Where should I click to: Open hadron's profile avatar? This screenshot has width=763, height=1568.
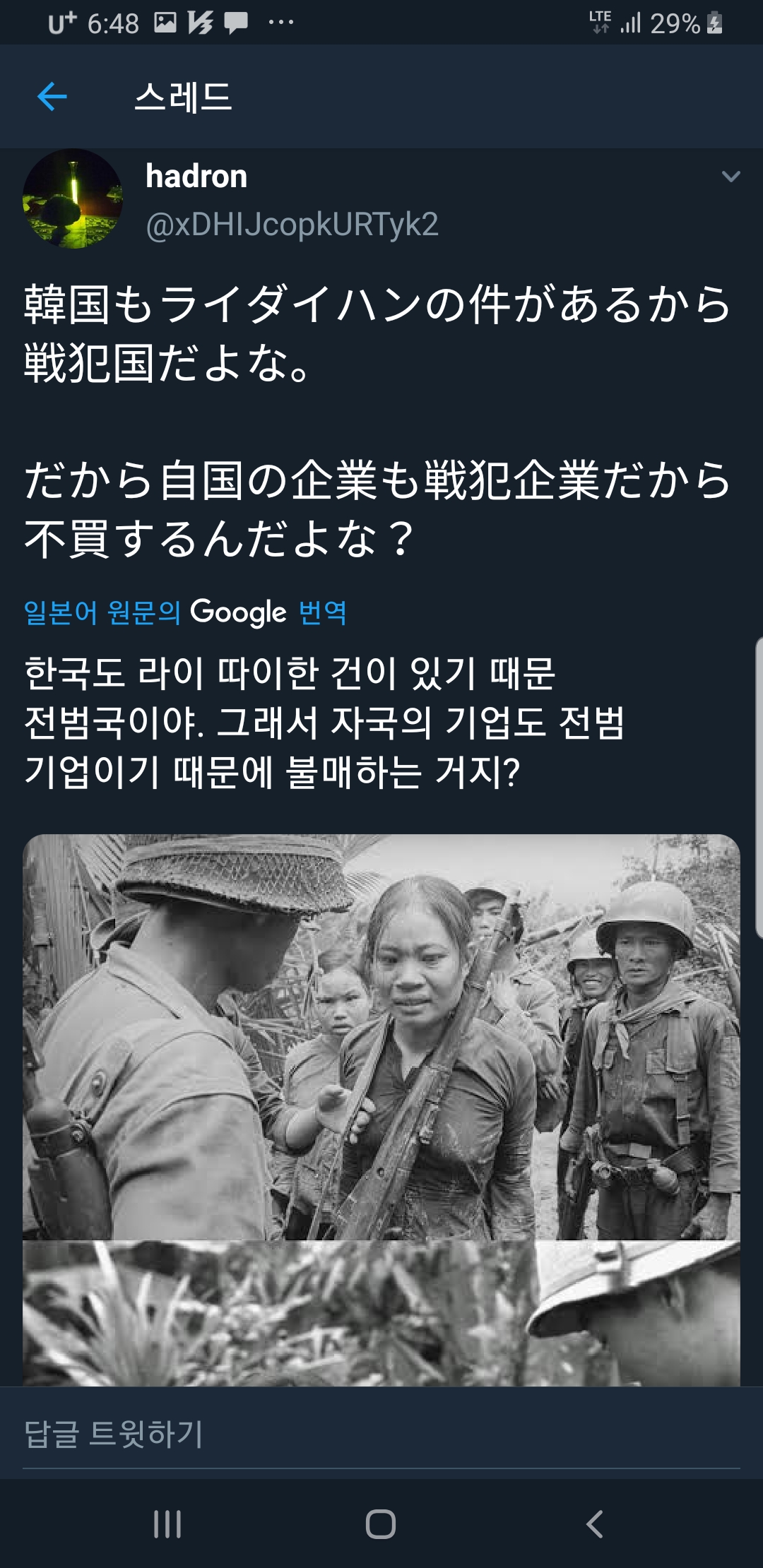coord(73,198)
